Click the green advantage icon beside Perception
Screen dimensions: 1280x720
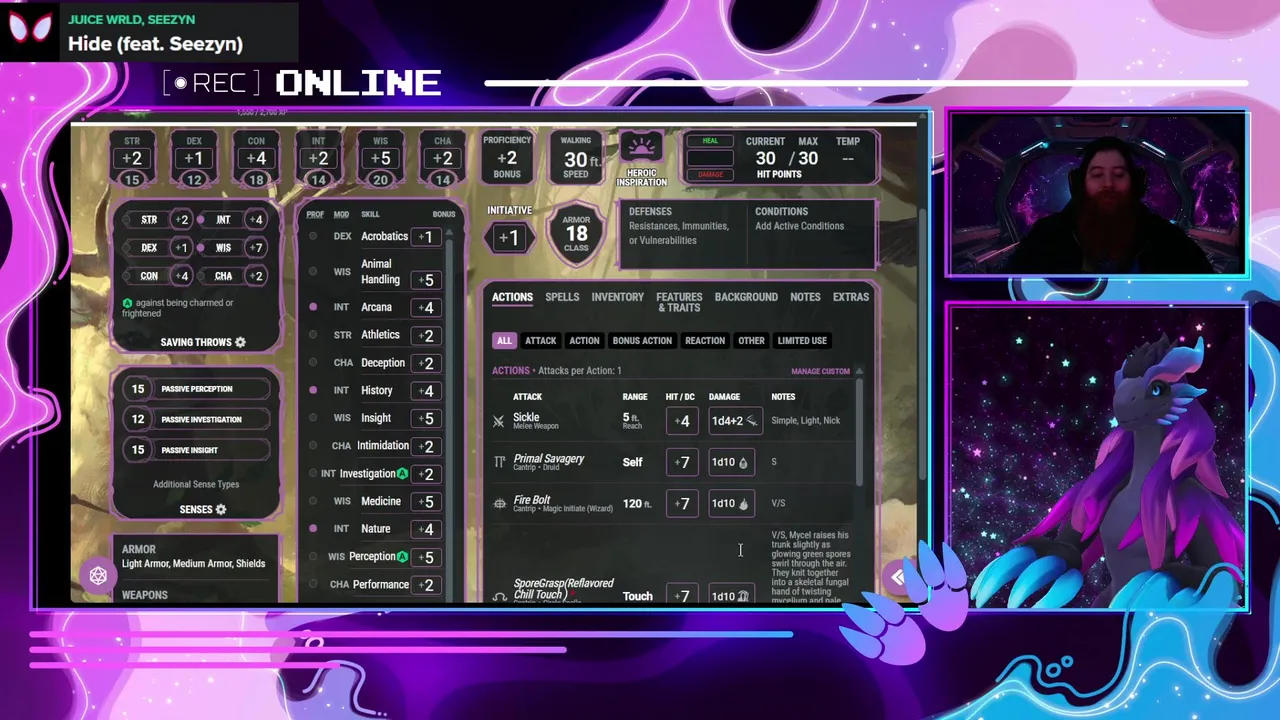click(x=402, y=556)
